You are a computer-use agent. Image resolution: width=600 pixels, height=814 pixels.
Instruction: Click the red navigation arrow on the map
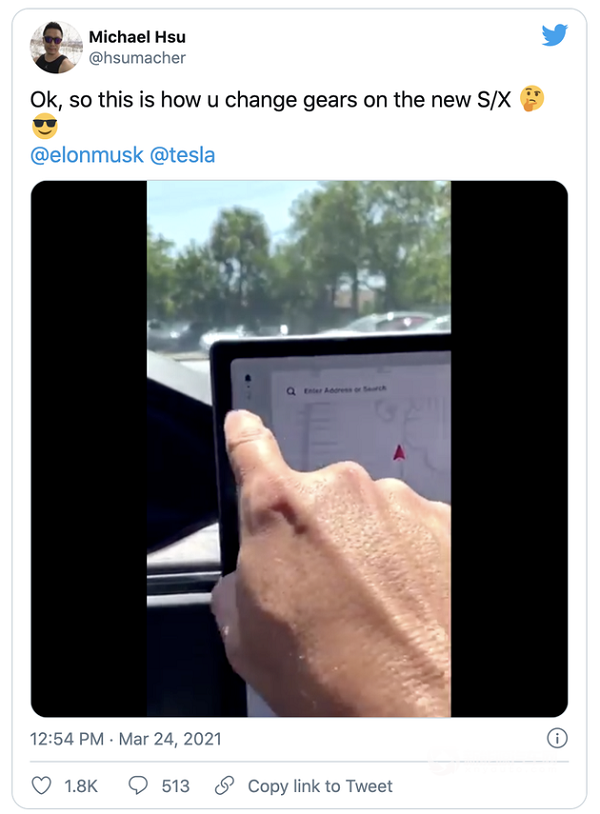(x=399, y=452)
